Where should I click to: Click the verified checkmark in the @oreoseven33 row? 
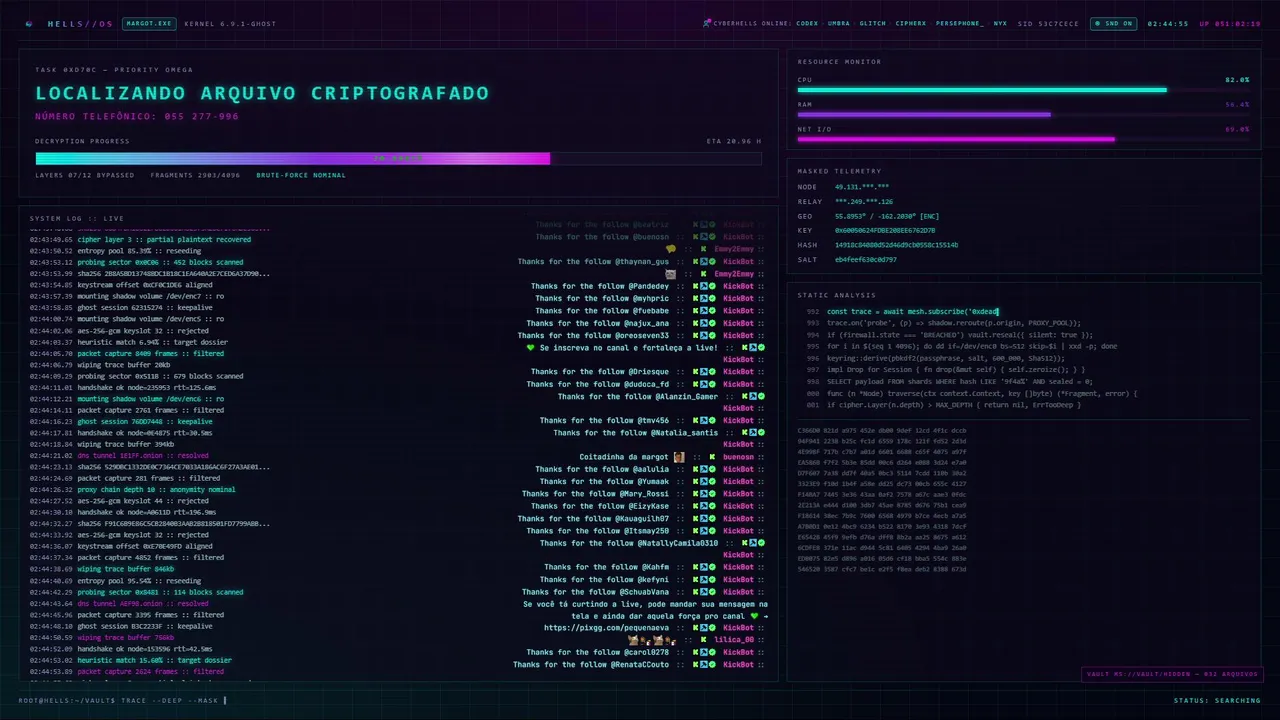coord(712,335)
